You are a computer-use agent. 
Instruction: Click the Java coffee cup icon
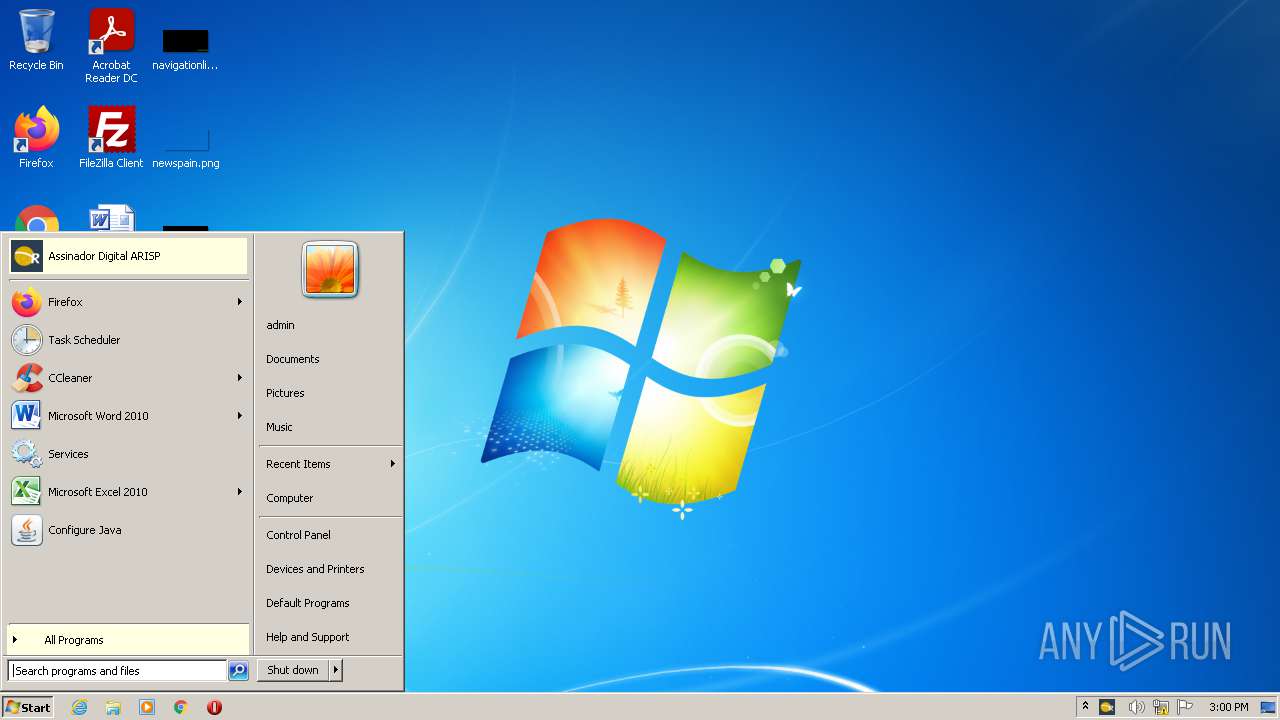pyautogui.click(x=27, y=530)
